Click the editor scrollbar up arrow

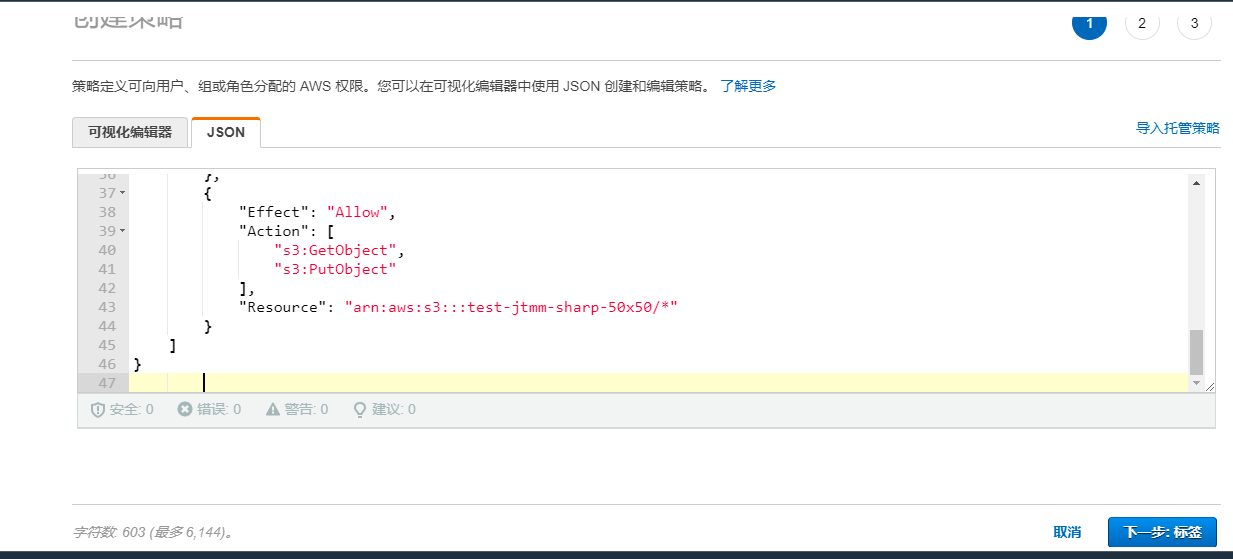coord(1196,182)
